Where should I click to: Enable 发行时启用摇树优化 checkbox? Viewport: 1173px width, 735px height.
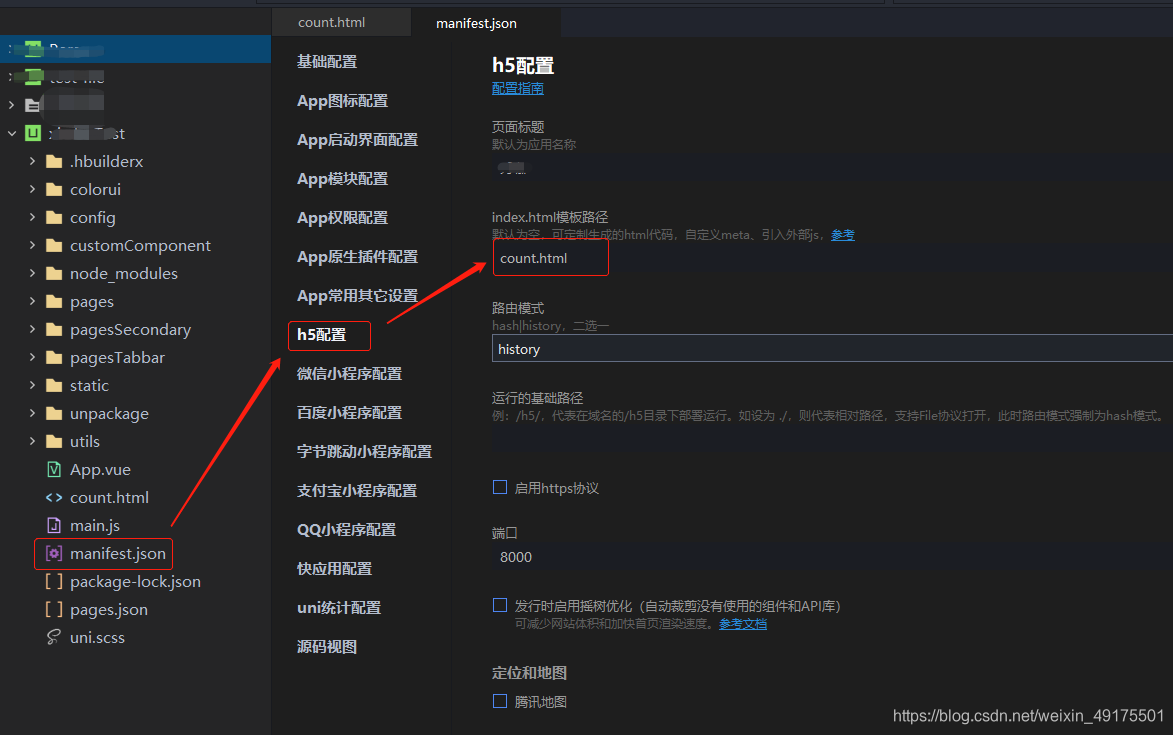[x=500, y=605]
